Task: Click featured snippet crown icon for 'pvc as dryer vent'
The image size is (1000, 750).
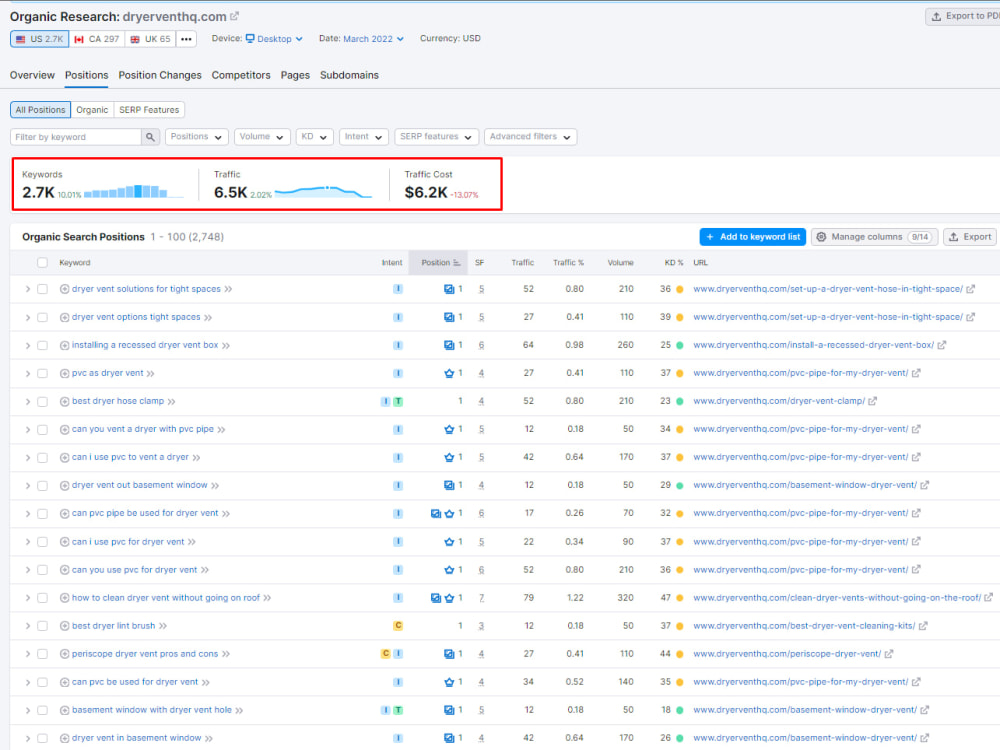Action: 449,373
